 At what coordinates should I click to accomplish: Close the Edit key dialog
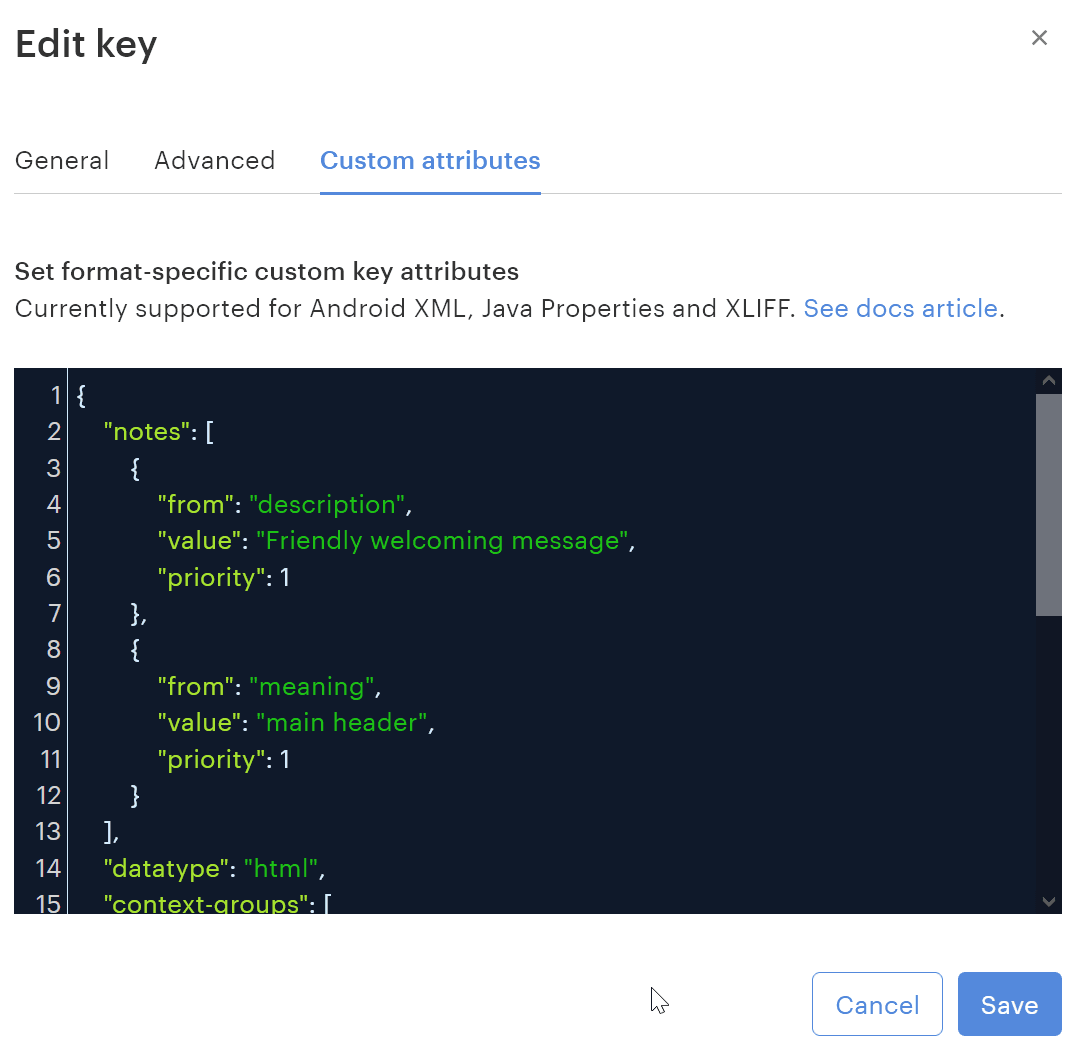(x=1039, y=38)
